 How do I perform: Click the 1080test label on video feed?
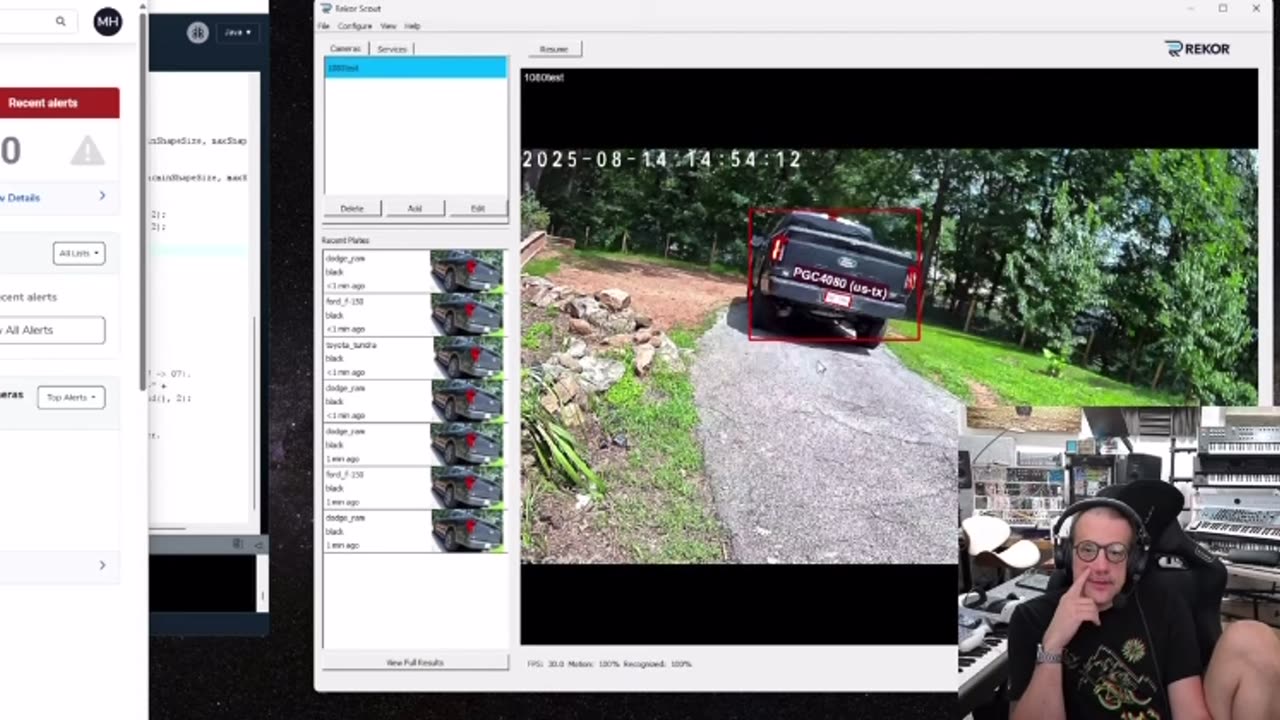(544, 77)
